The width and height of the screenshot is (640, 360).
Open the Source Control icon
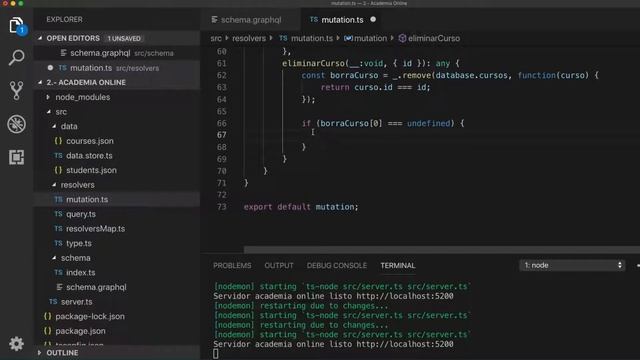[x=16, y=91]
